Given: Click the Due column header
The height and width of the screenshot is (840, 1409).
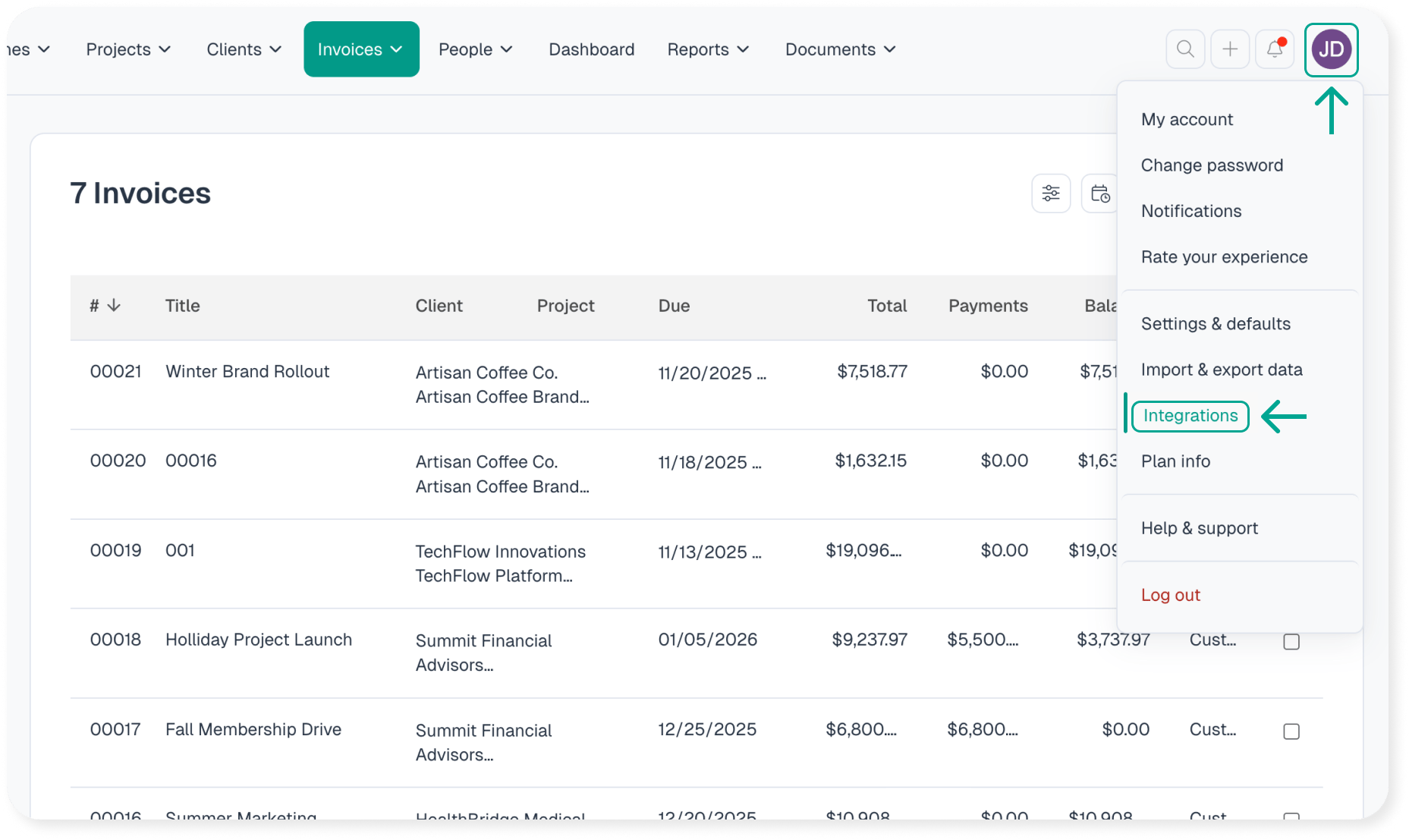Looking at the screenshot, I should [x=674, y=306].
